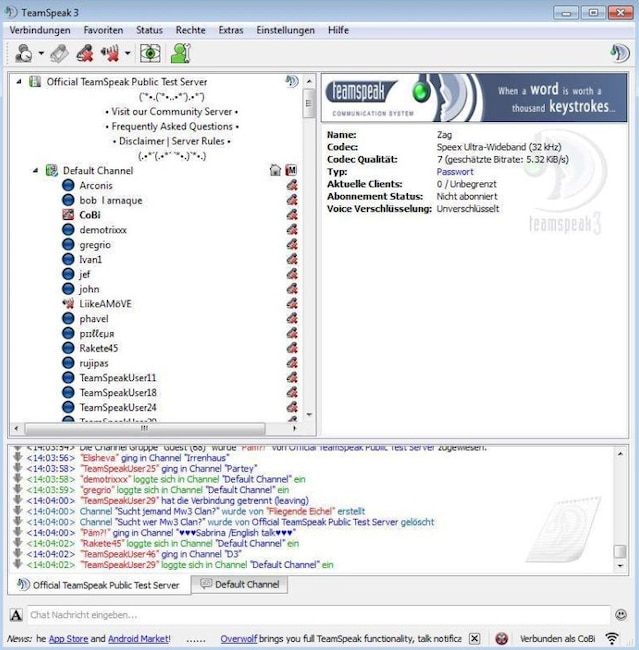Open the Overwolf link in news bar
Image resolution: width=639 pixels, height=650 pixels.
239,638
